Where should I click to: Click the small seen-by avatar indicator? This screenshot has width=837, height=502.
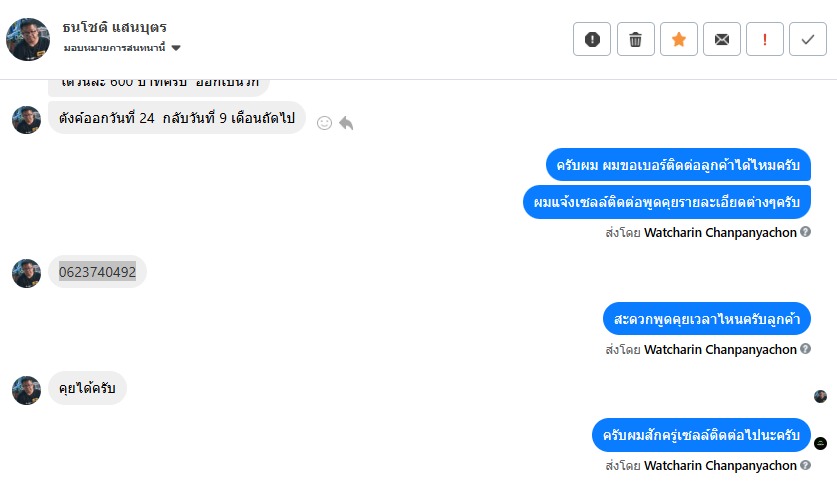coord(820,396)
